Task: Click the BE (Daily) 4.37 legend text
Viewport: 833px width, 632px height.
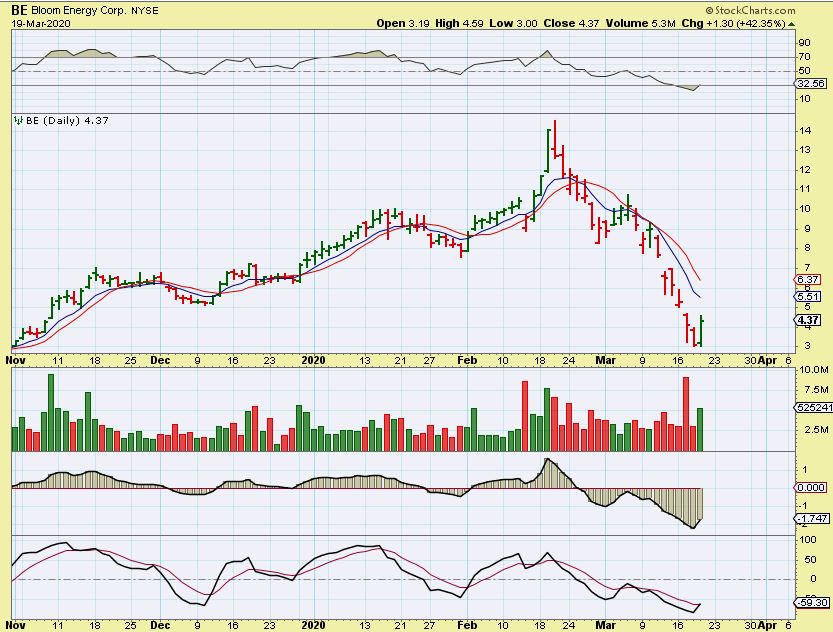Action: click(x=67, y=121)
